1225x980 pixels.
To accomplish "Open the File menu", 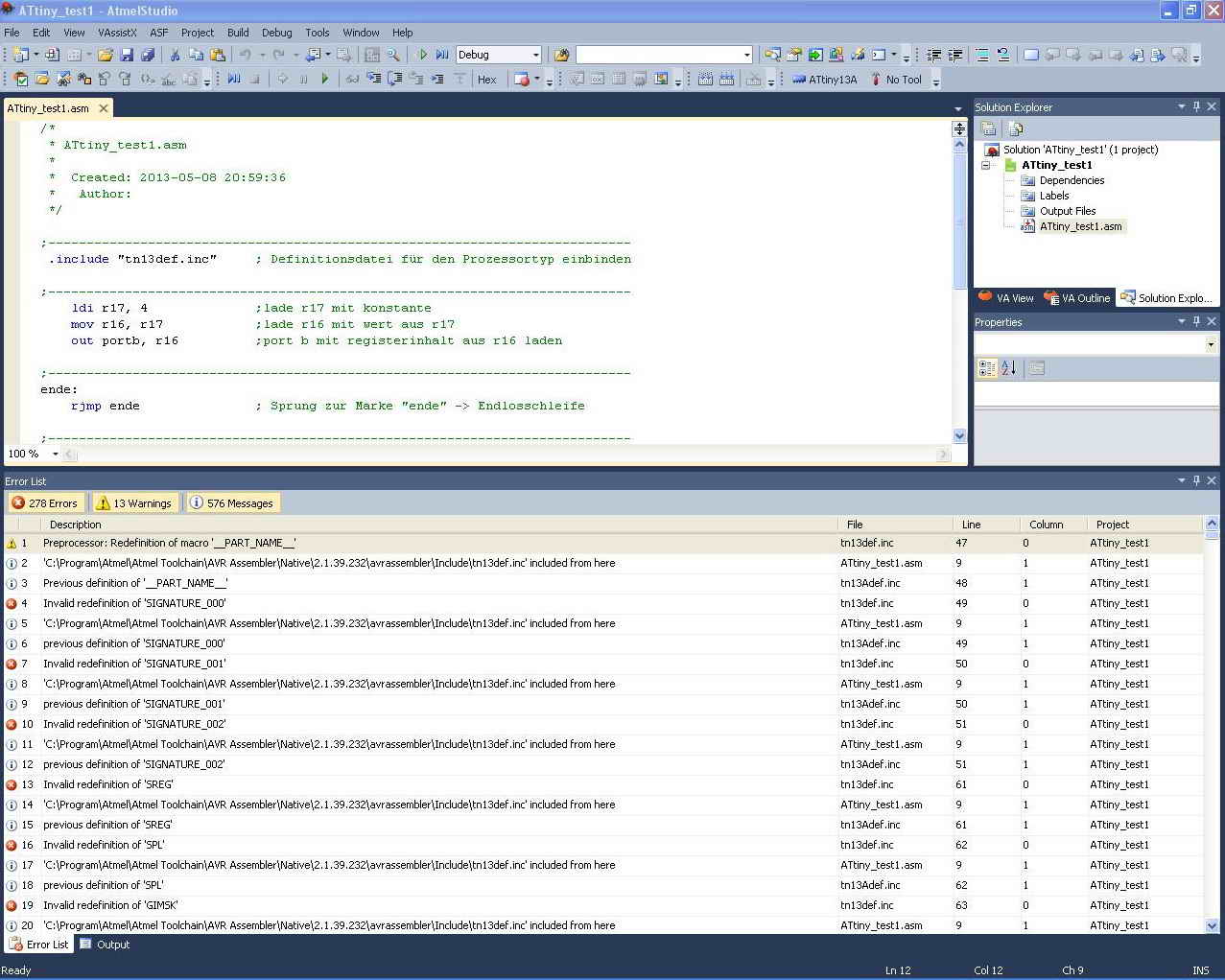I will tap(12, 33).
